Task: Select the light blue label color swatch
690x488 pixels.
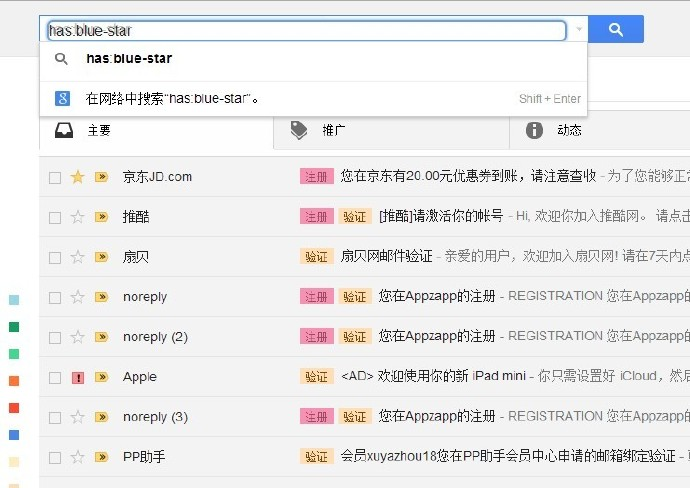Action: (x=14, y=300)
